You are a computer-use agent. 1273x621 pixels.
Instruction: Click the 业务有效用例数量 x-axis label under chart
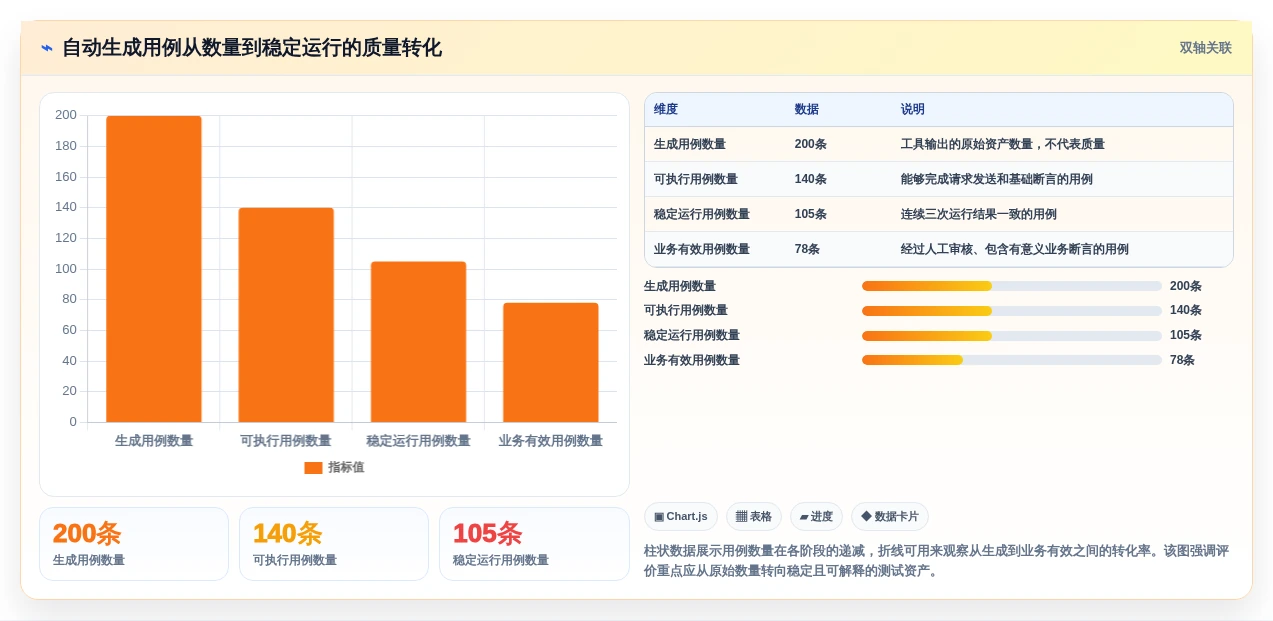pyautogui.click(x=551, y=441)
